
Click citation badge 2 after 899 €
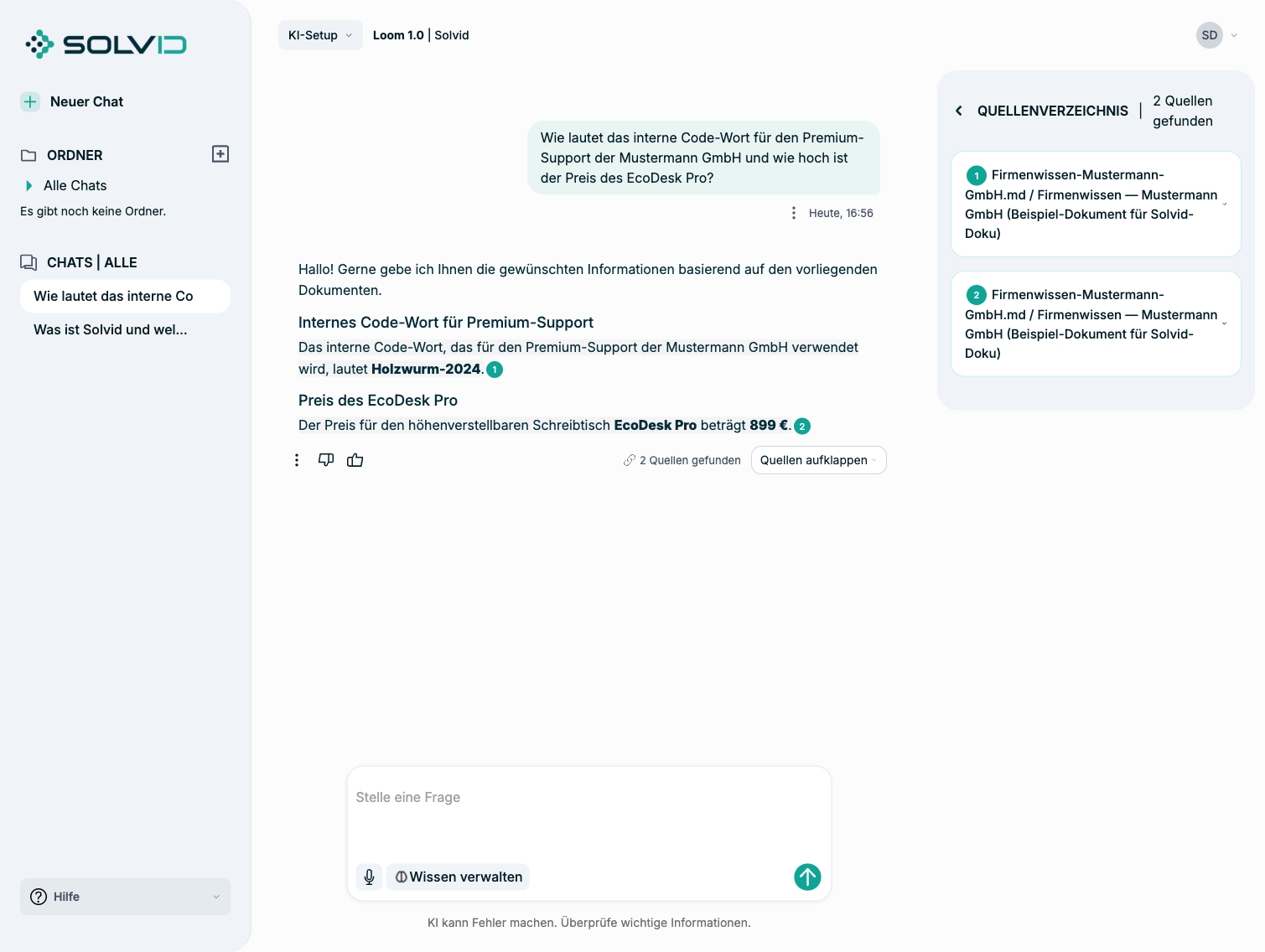tap(802, 426)
